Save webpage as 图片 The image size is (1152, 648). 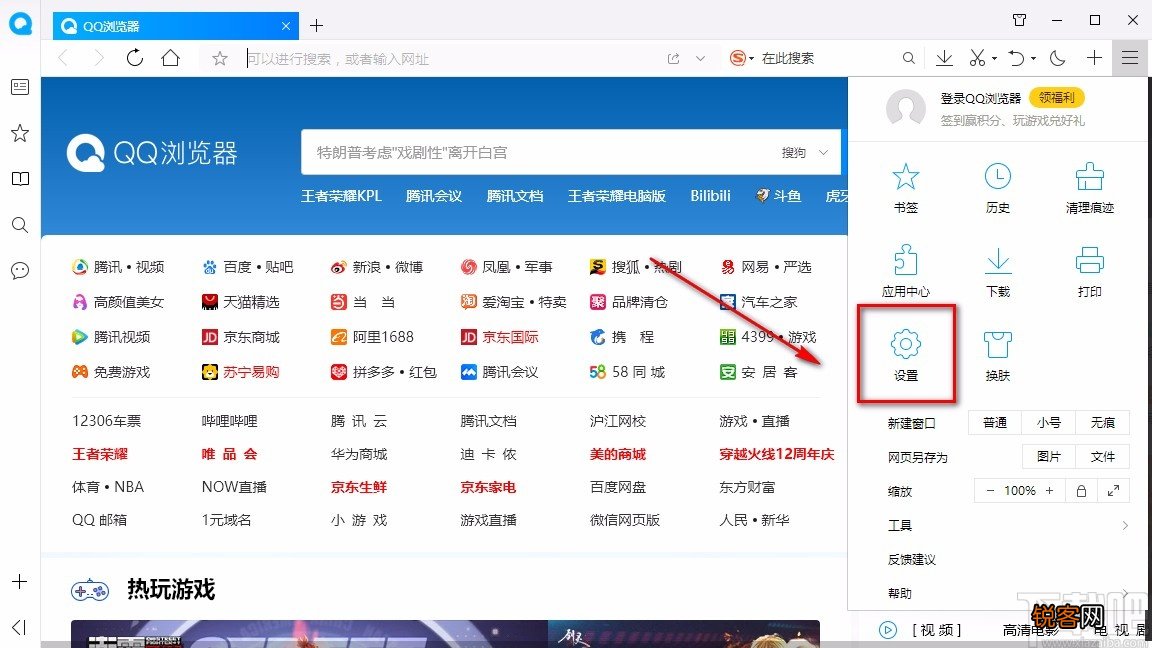click(x=1048, y=457)
